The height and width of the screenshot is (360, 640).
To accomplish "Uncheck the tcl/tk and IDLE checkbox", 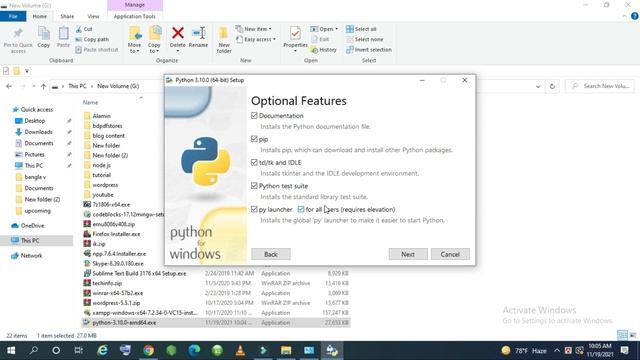I will point(254,162).
